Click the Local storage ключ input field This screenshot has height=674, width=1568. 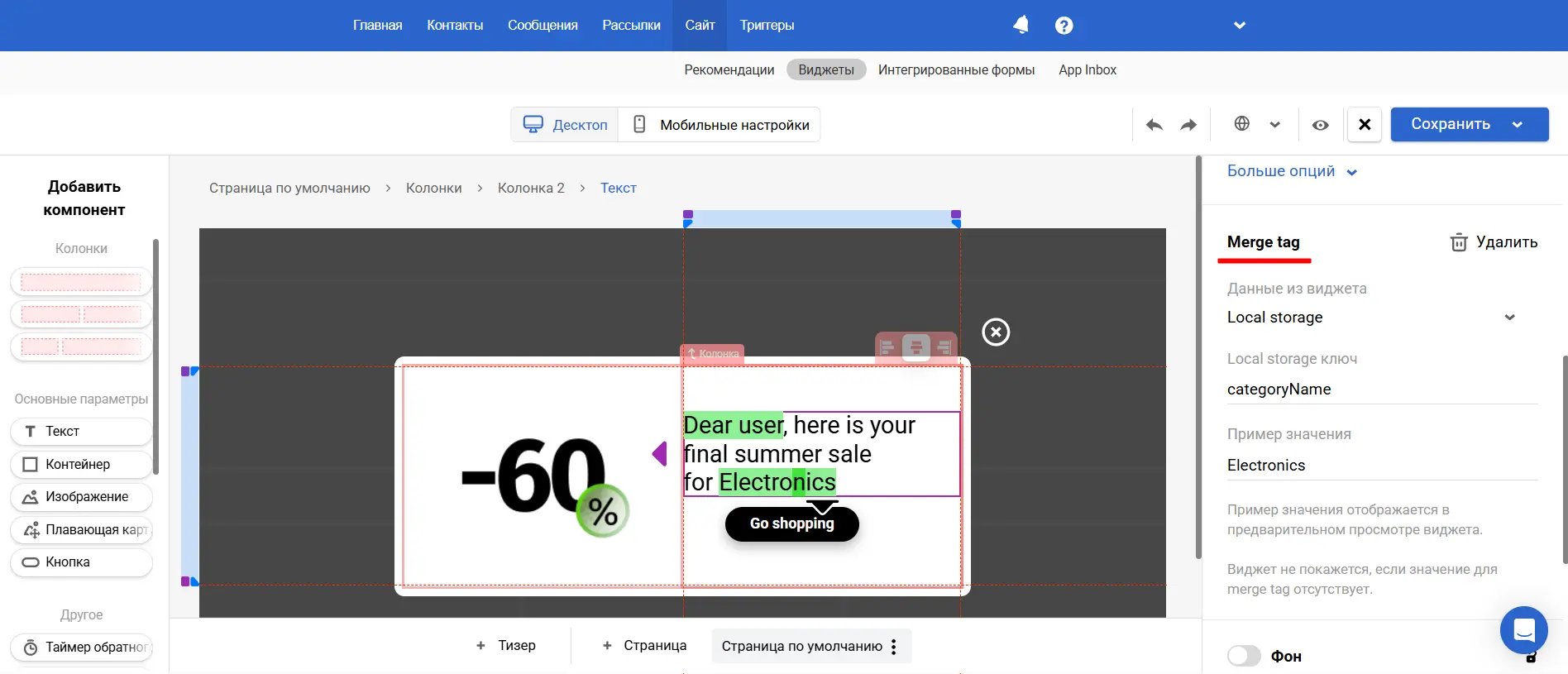click(1381, 390)
